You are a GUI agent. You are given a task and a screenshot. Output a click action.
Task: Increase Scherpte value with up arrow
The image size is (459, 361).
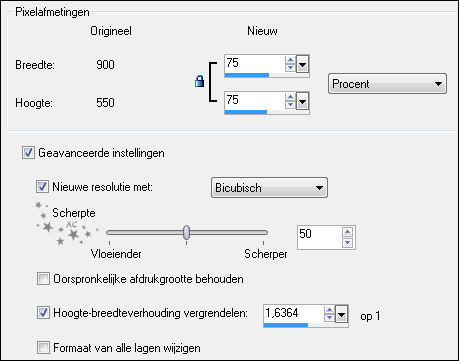(x=347, y=232)
